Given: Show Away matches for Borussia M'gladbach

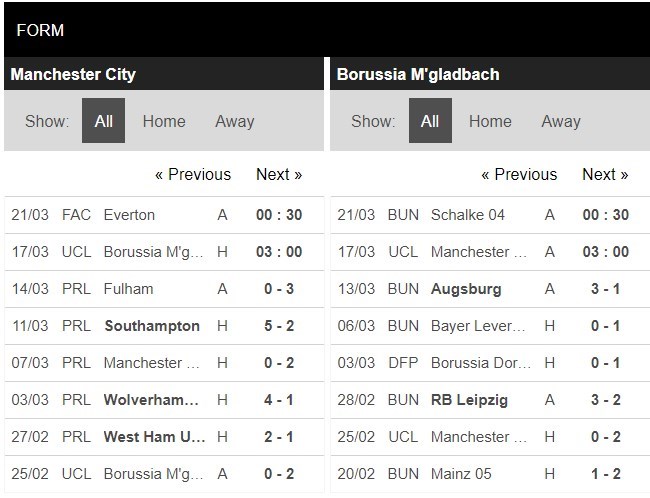Looking at the screenshot, I should (561, 121).
